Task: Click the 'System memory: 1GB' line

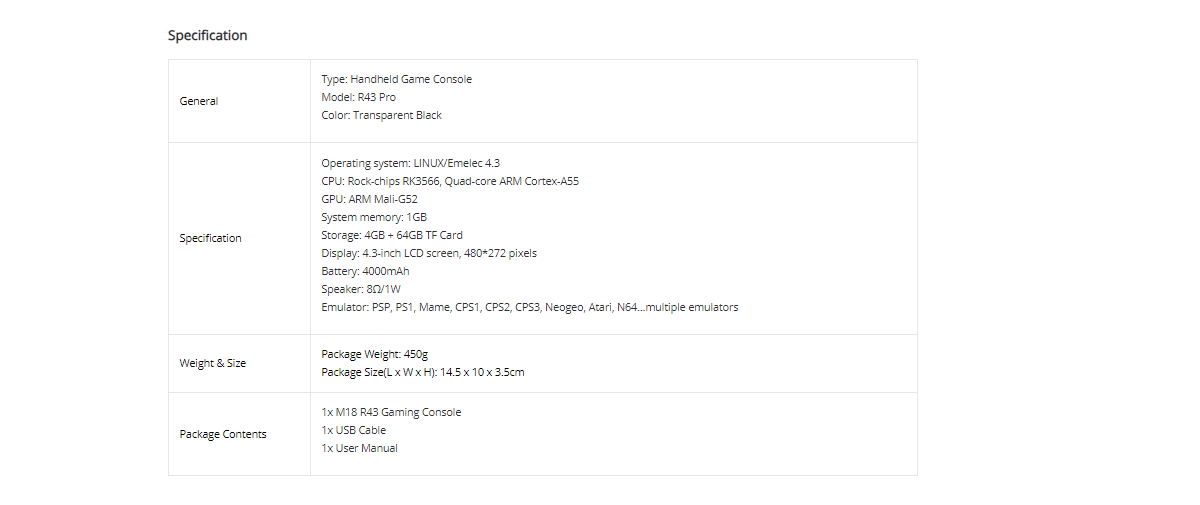Action: click(374, 217)
